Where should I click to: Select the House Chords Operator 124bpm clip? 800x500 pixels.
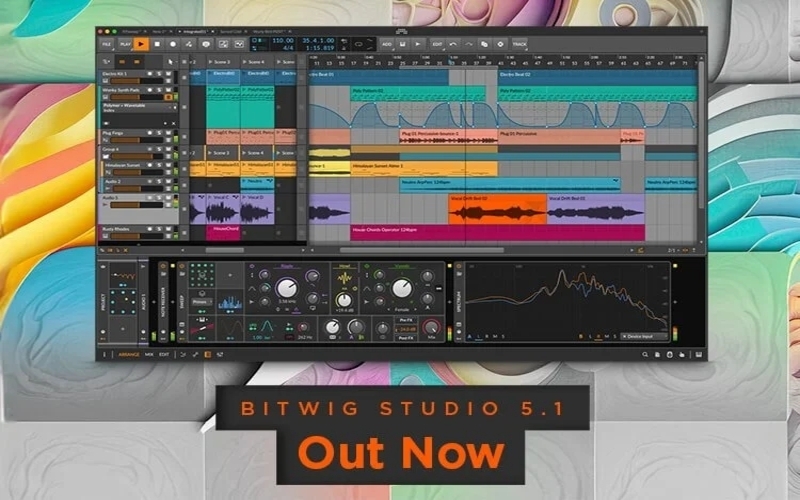[x=497, y=233]
